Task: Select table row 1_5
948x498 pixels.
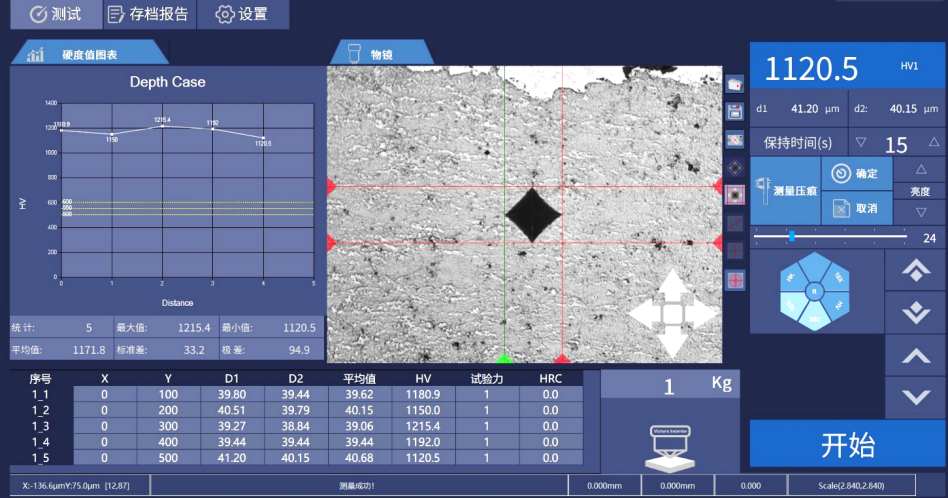Action: [297, 458]
